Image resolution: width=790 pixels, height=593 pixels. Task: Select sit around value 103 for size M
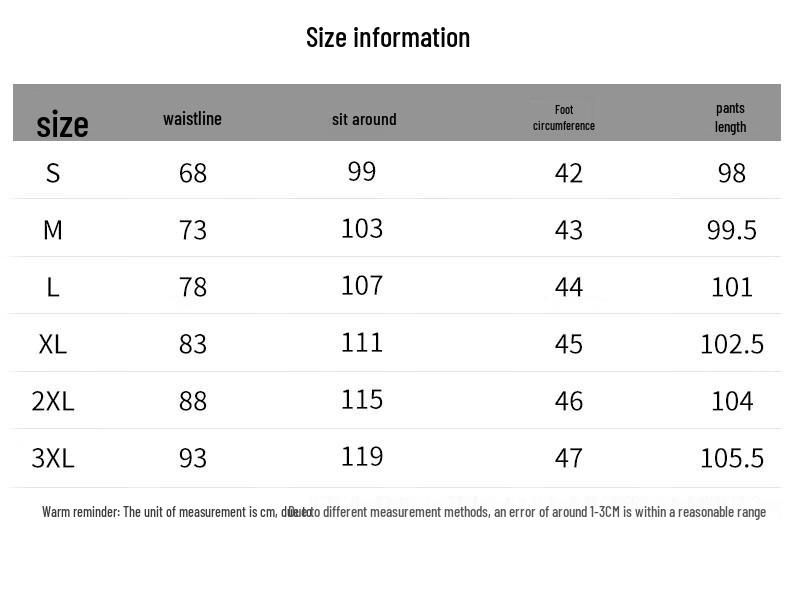point(362,228)
